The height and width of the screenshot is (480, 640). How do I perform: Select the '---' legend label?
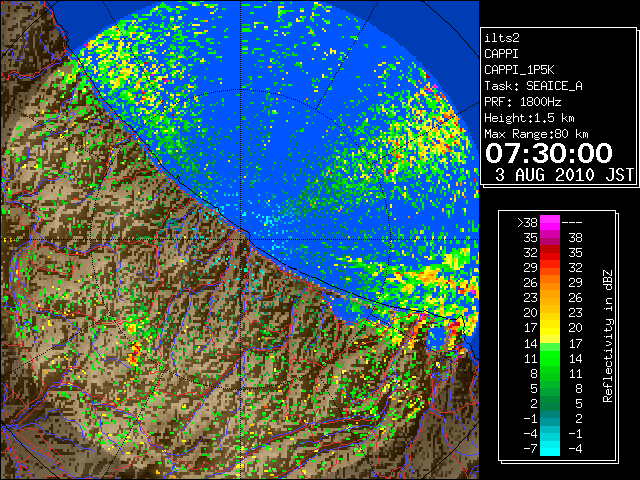coord(572,223)
